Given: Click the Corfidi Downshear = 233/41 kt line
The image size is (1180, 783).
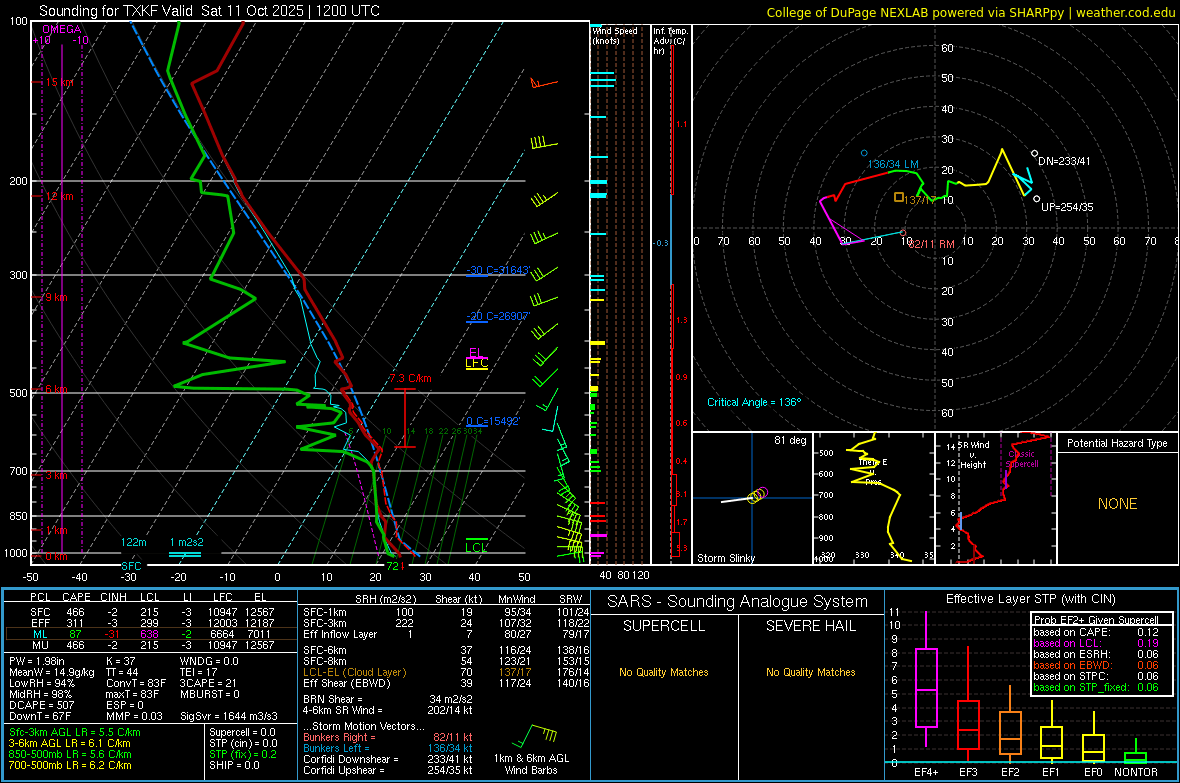Looking at the screenshot, I should tap(388, 759).
